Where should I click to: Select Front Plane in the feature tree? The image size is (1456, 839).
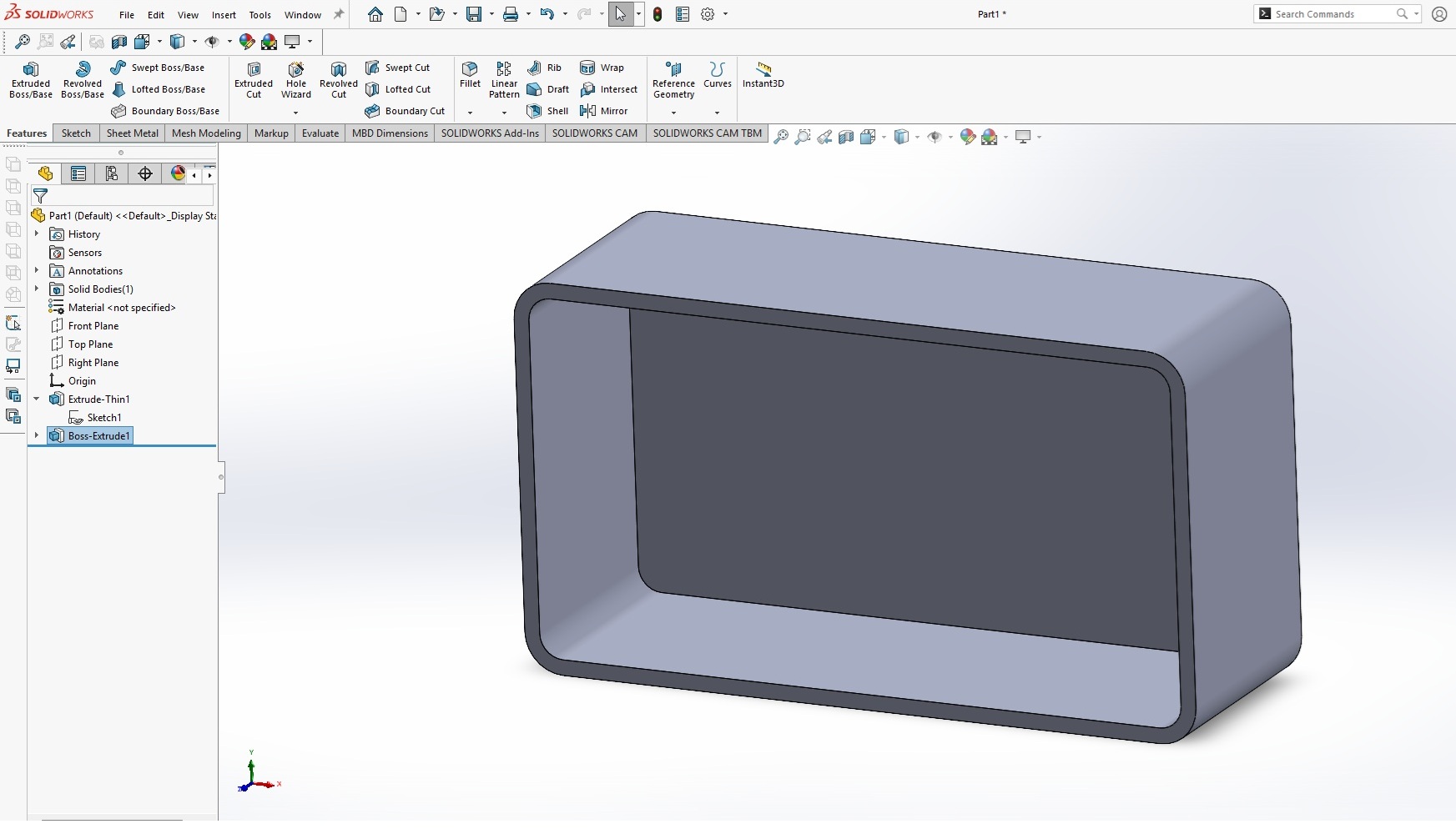[93, 326]
